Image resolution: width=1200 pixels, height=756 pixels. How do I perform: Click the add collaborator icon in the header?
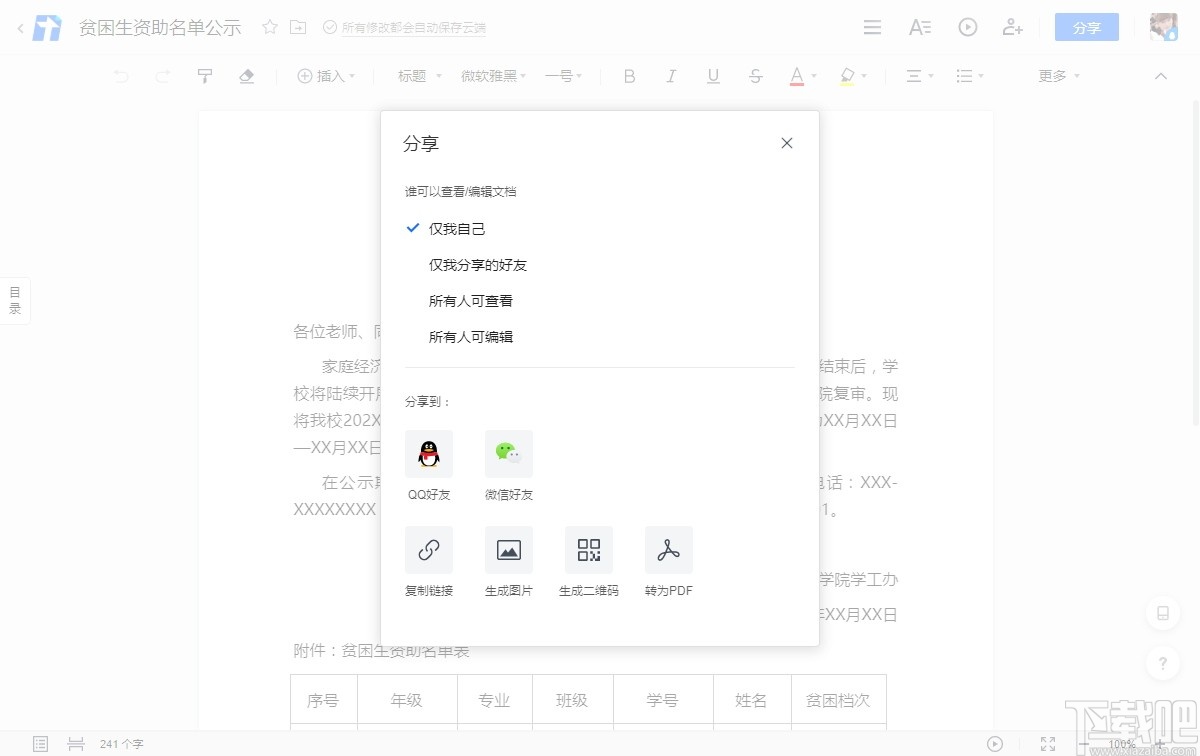point(1013,27)
